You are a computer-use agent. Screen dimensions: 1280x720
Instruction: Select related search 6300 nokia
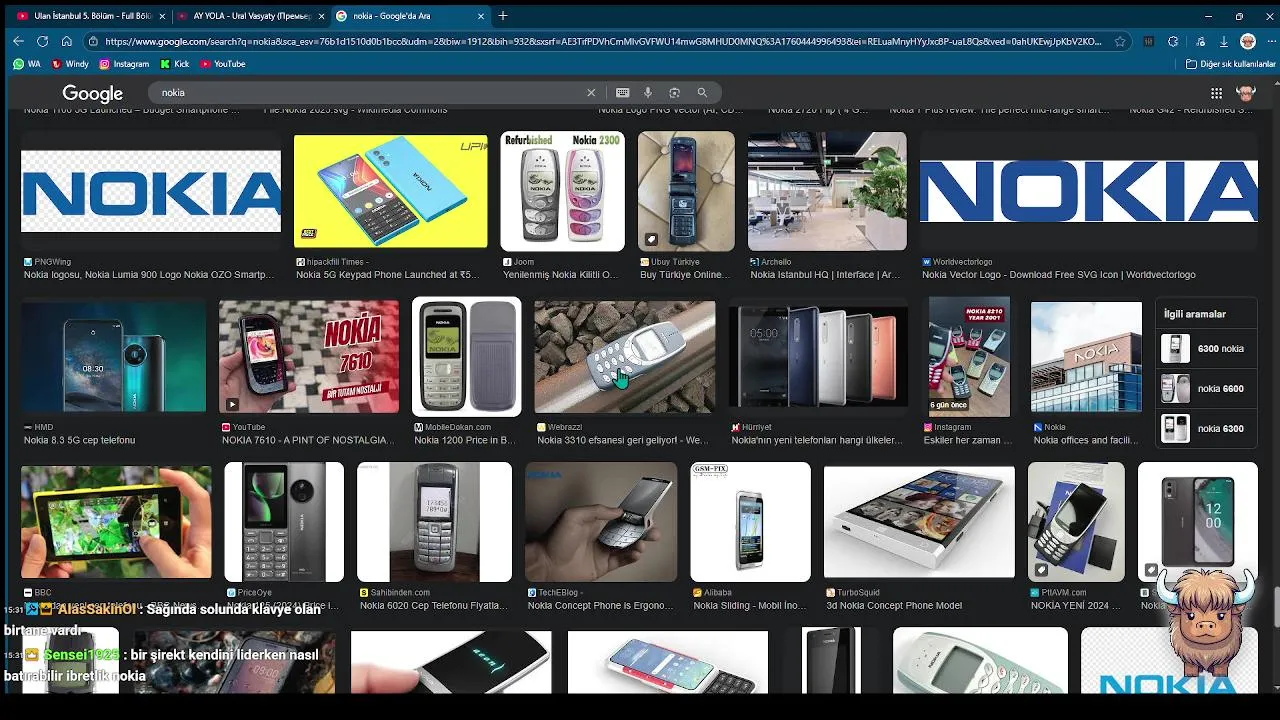pyautogui.click(x=1205, y=348)
